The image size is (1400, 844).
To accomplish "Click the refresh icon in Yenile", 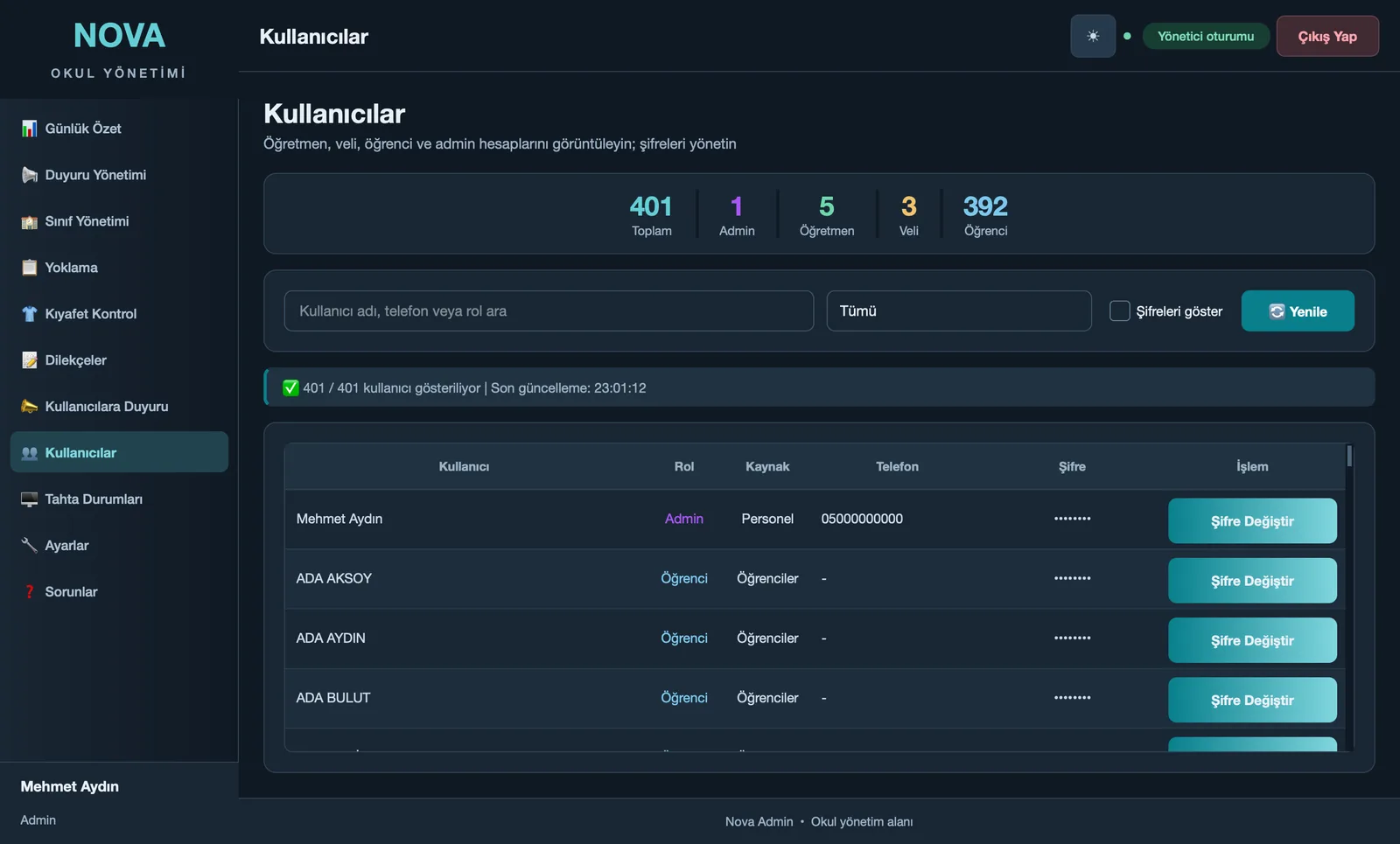I will tap(1277, 311).
